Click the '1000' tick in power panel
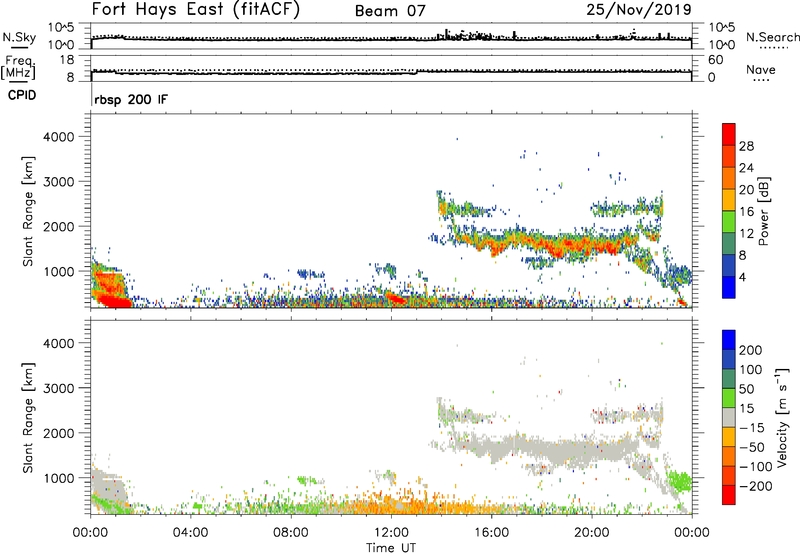The height and width of the screenshot is (554, 800). (59, 271)
